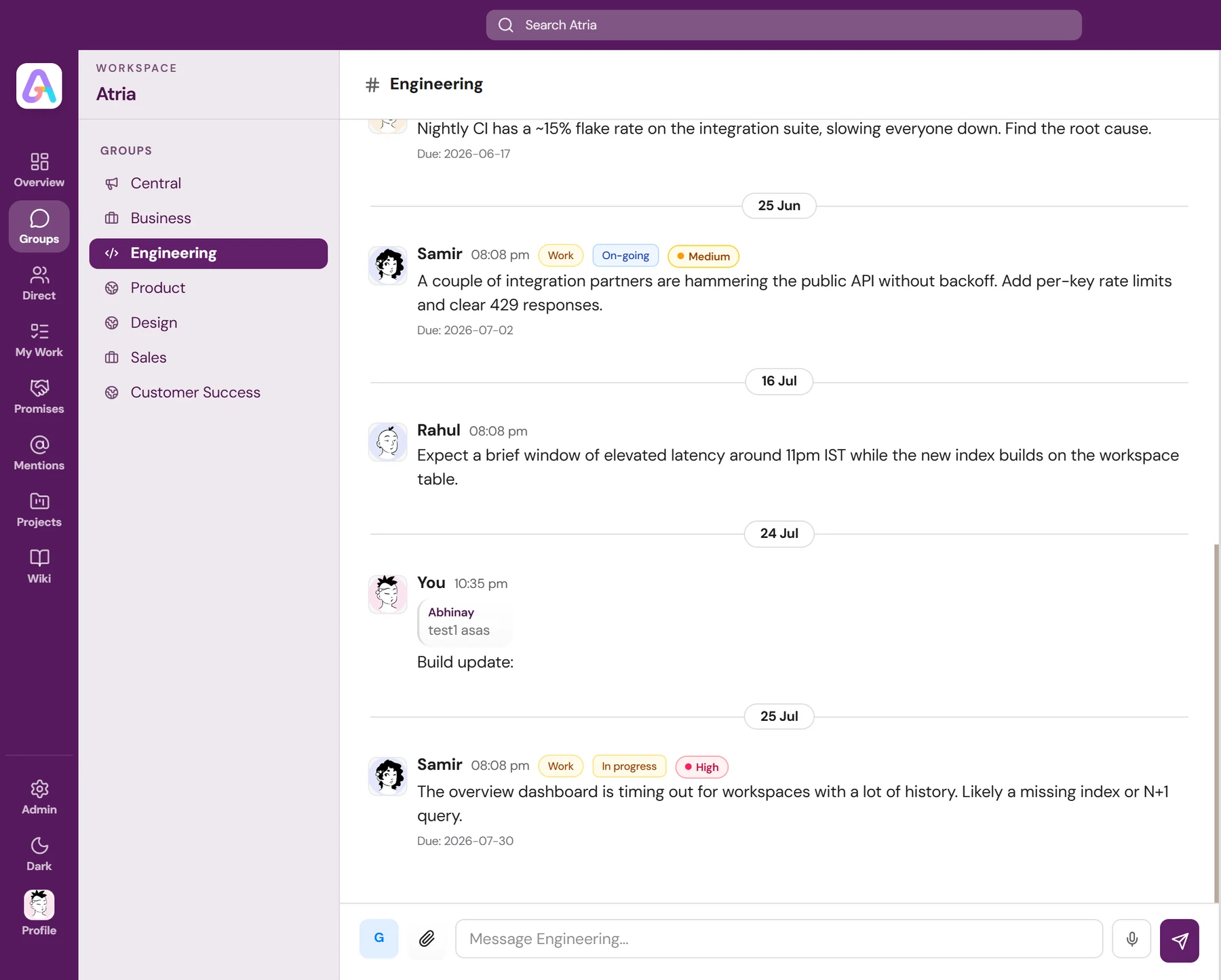Click 'Due: 2026-07-02' text
Image resolution: width=1221 pixels, height=980 pixels.
pos(465,330)
